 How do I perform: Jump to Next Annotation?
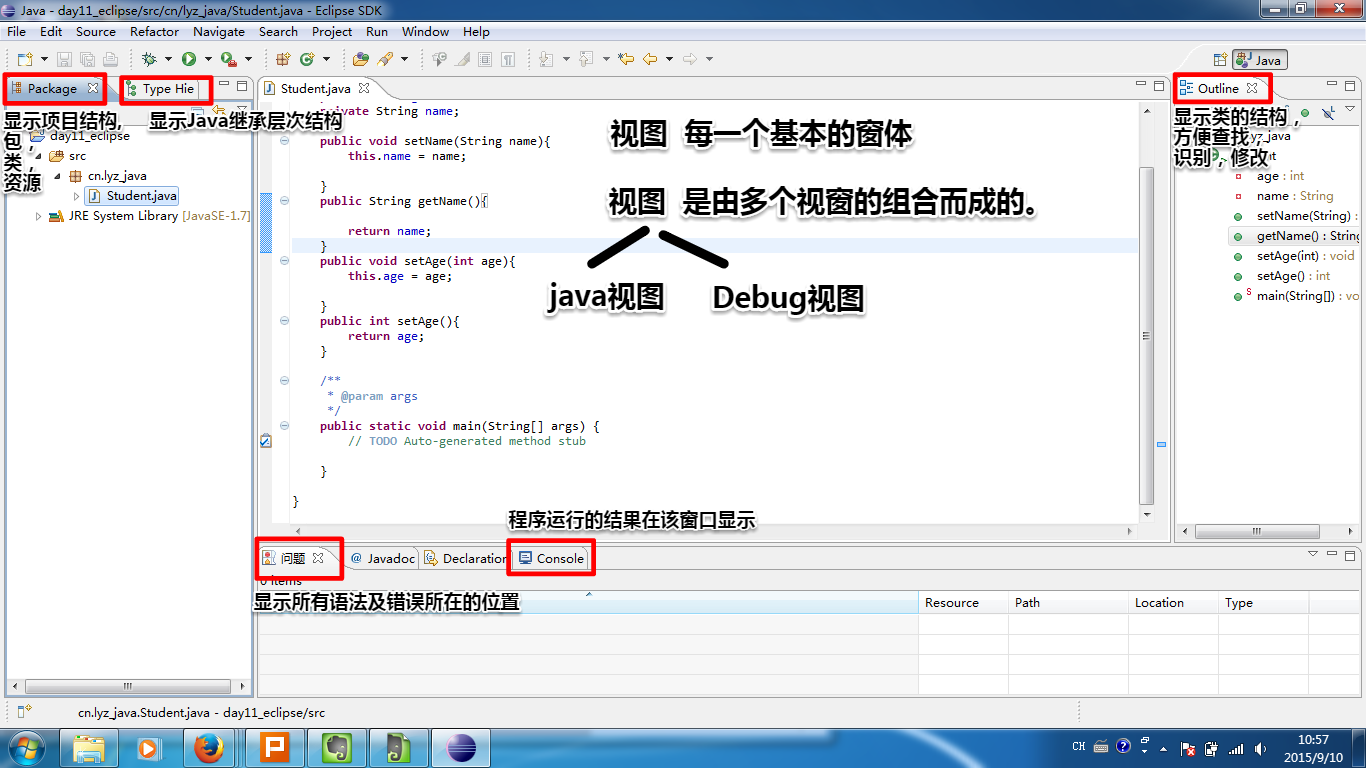pos(546,59)
